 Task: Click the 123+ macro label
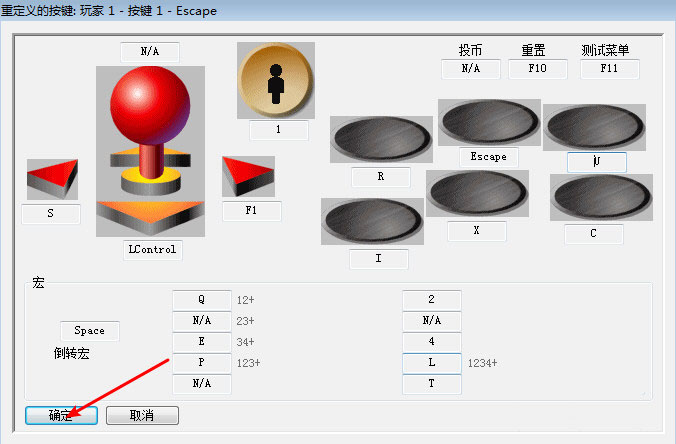click(249, 363)
